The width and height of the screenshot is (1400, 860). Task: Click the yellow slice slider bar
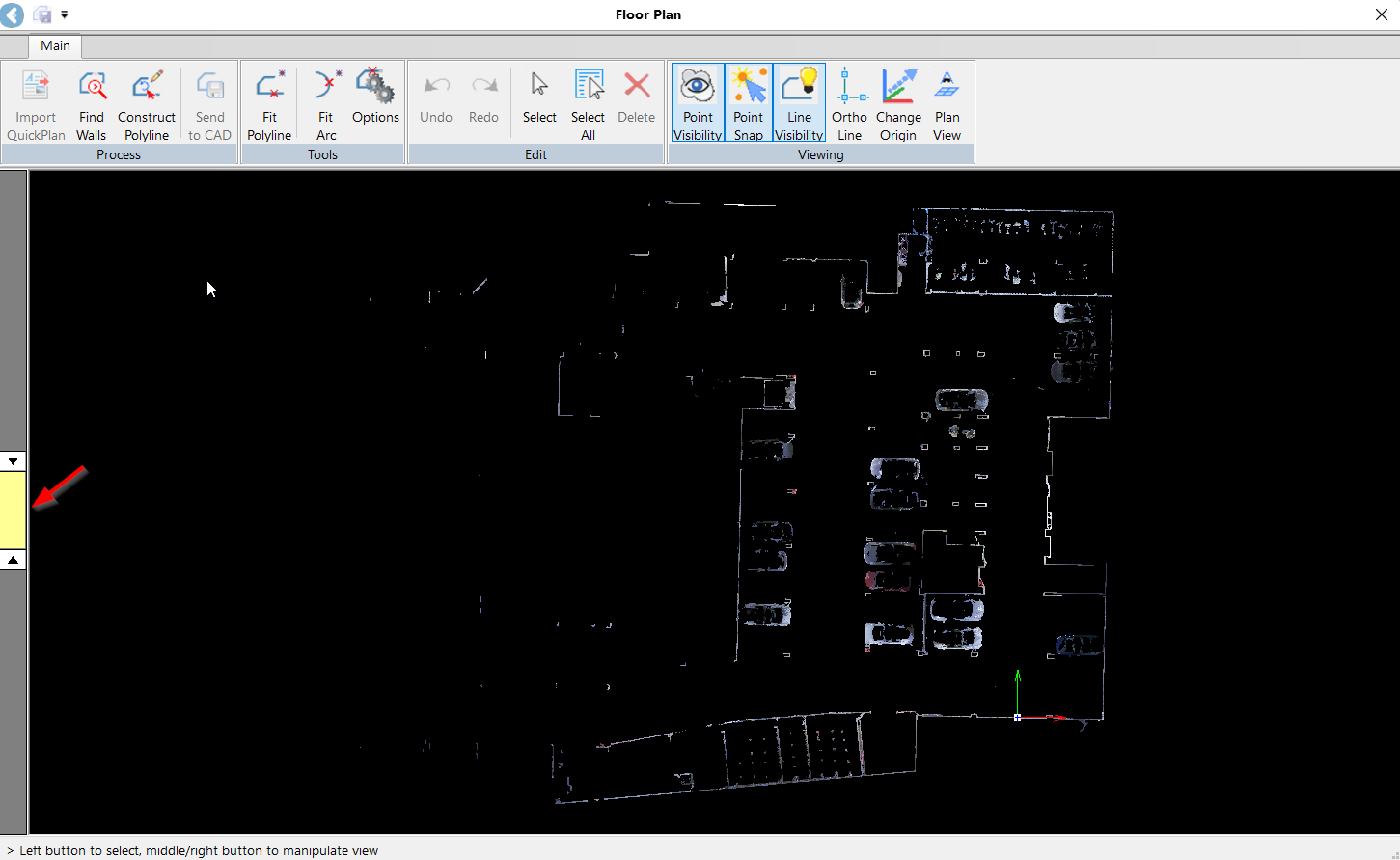(14, 511)
